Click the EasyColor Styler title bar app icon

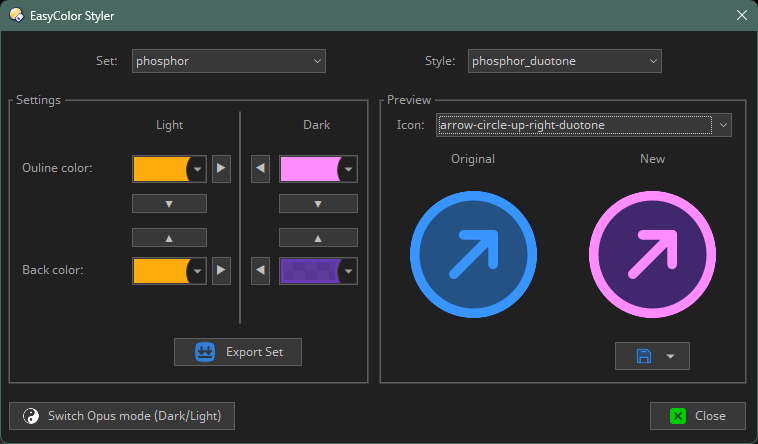[x=16, y=15]
